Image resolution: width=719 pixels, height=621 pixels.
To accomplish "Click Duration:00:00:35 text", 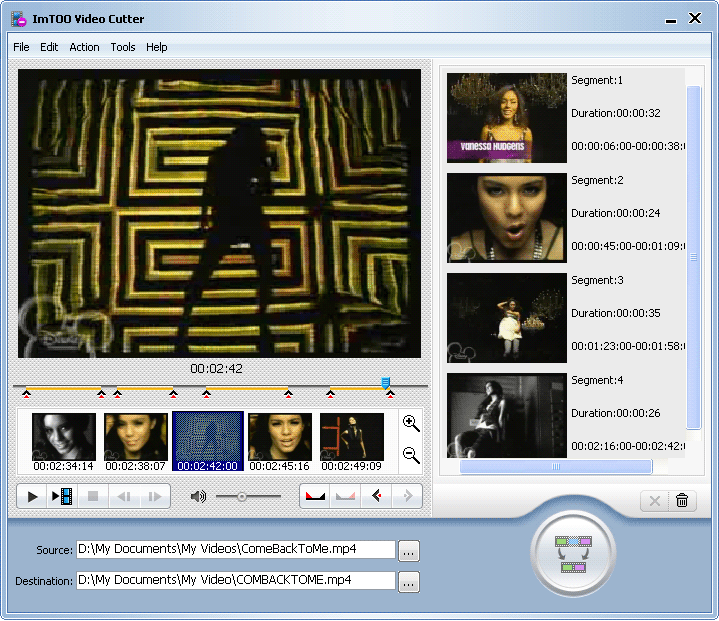I will [615, 313].
